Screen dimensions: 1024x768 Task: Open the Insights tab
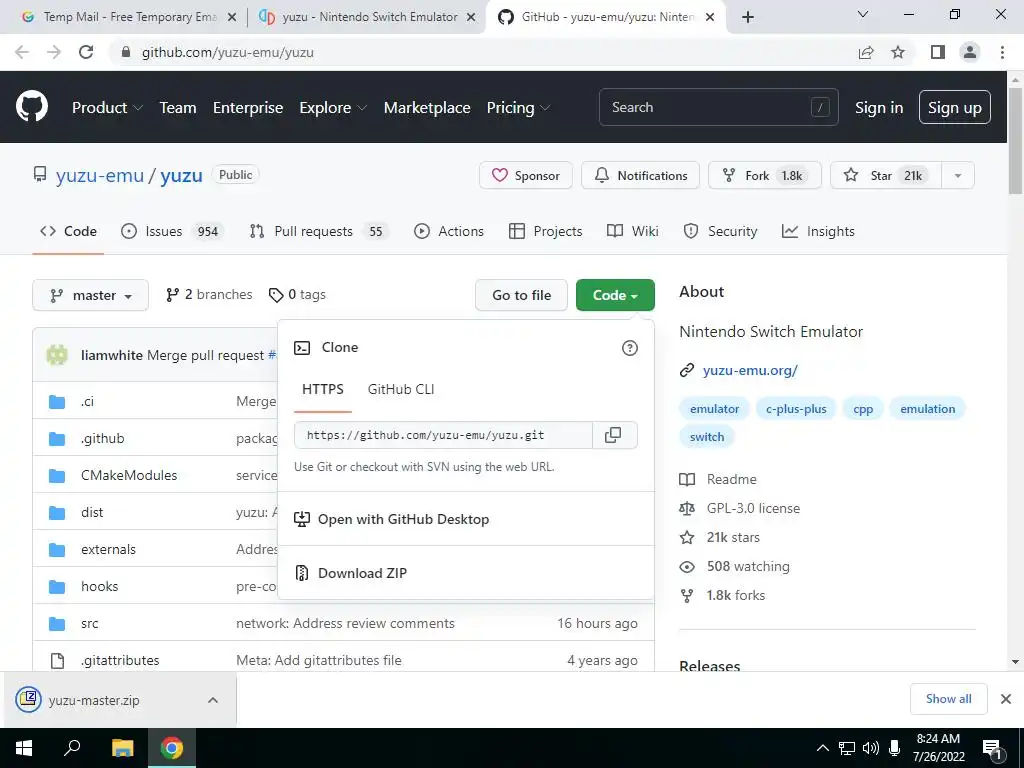pyautogui.click(x=818, y=231)
